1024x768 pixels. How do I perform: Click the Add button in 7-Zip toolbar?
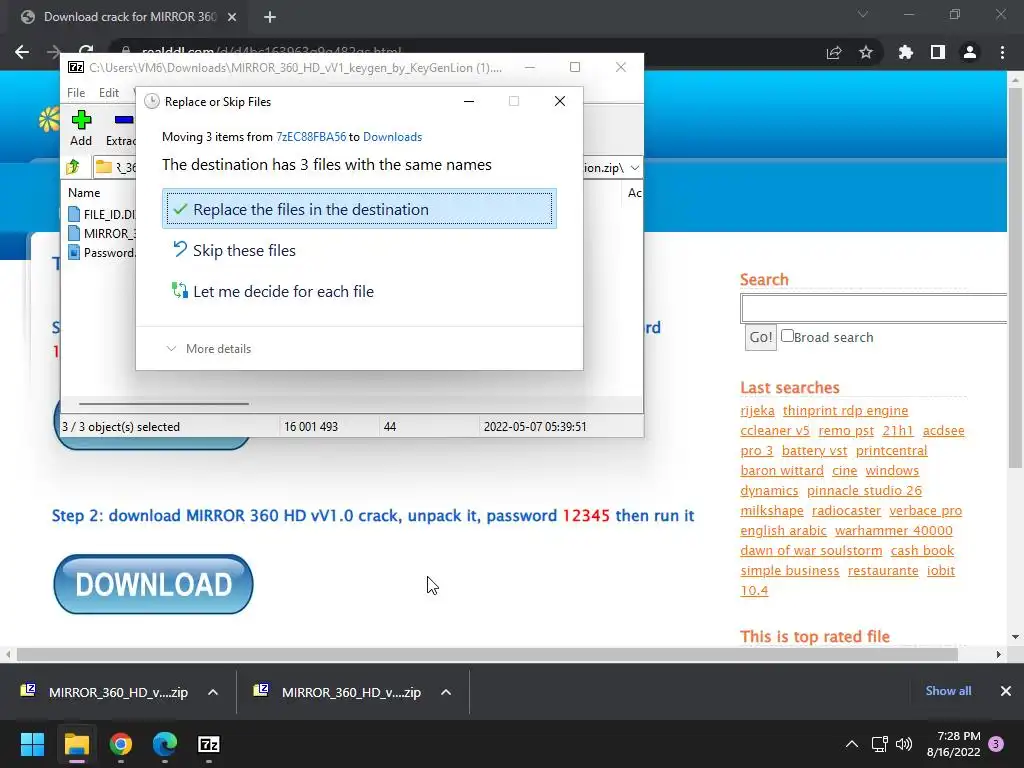[81, 128]
